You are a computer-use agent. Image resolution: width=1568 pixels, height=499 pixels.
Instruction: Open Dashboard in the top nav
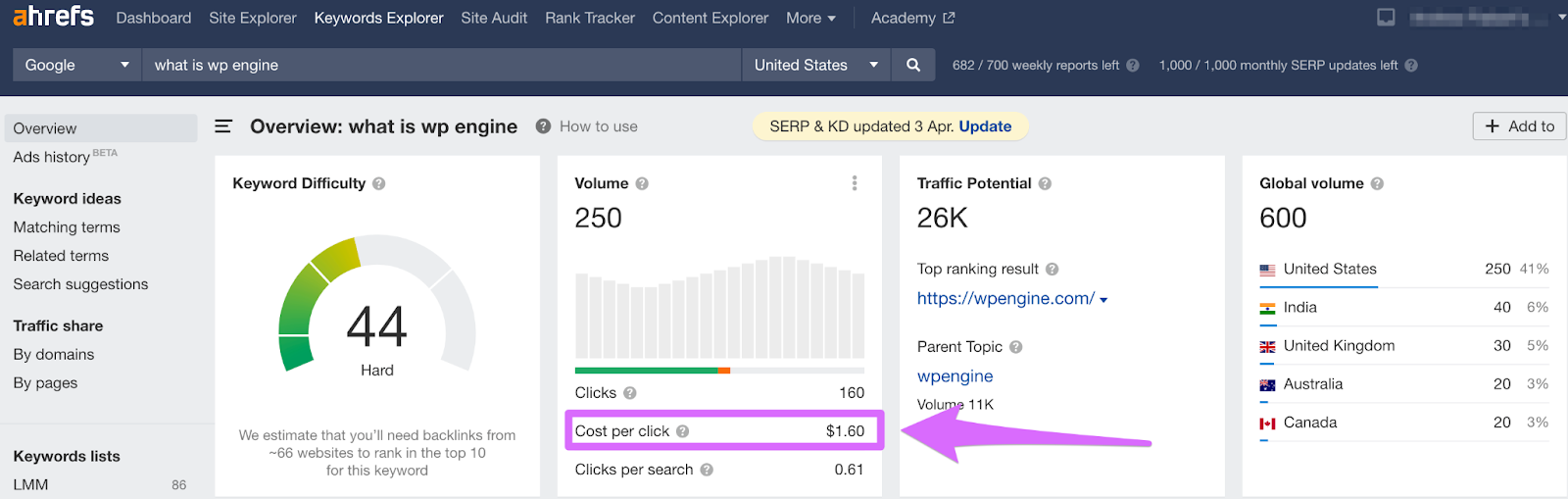(154, 18)
